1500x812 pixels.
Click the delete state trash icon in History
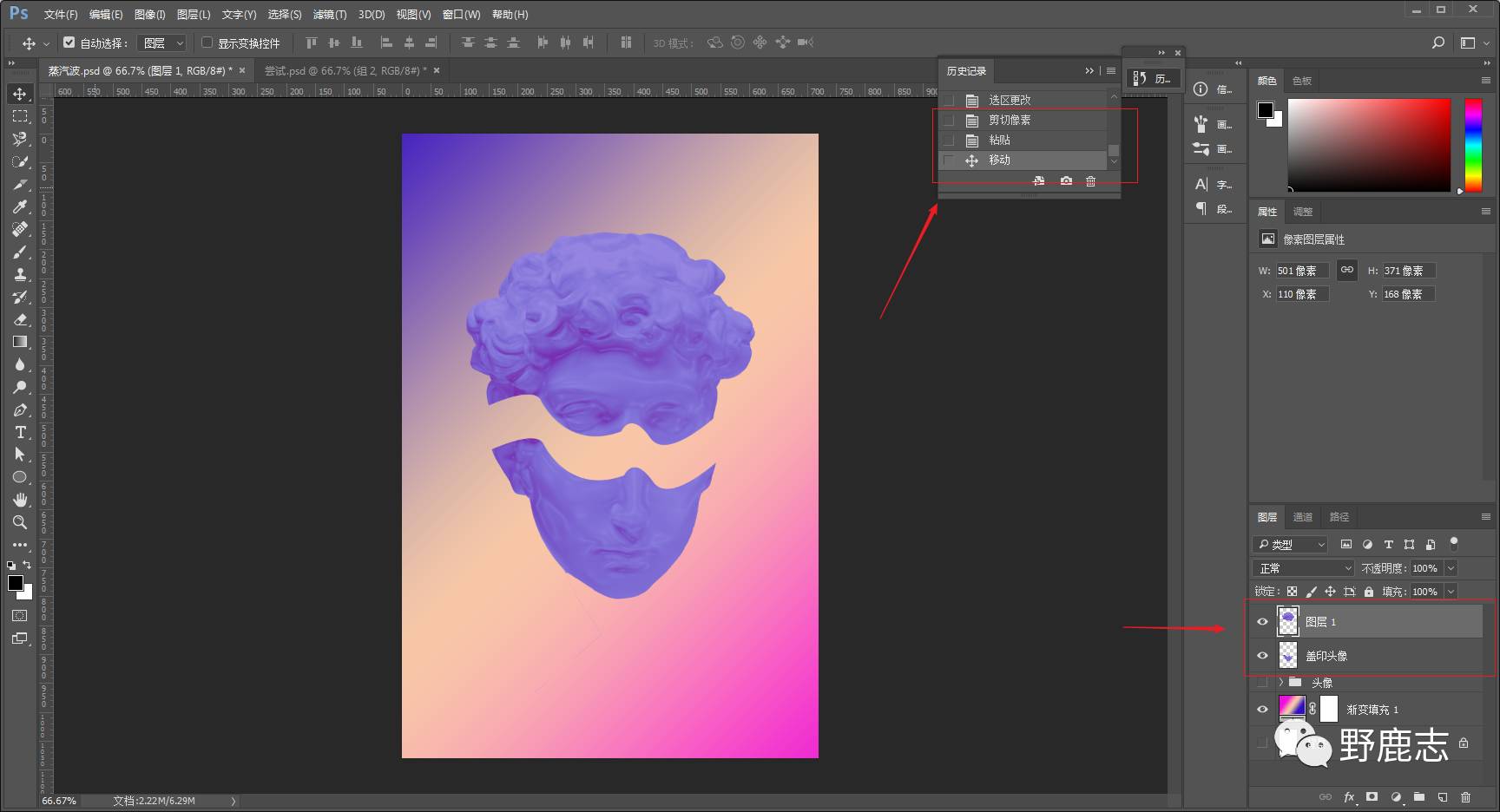[1090, 181]
